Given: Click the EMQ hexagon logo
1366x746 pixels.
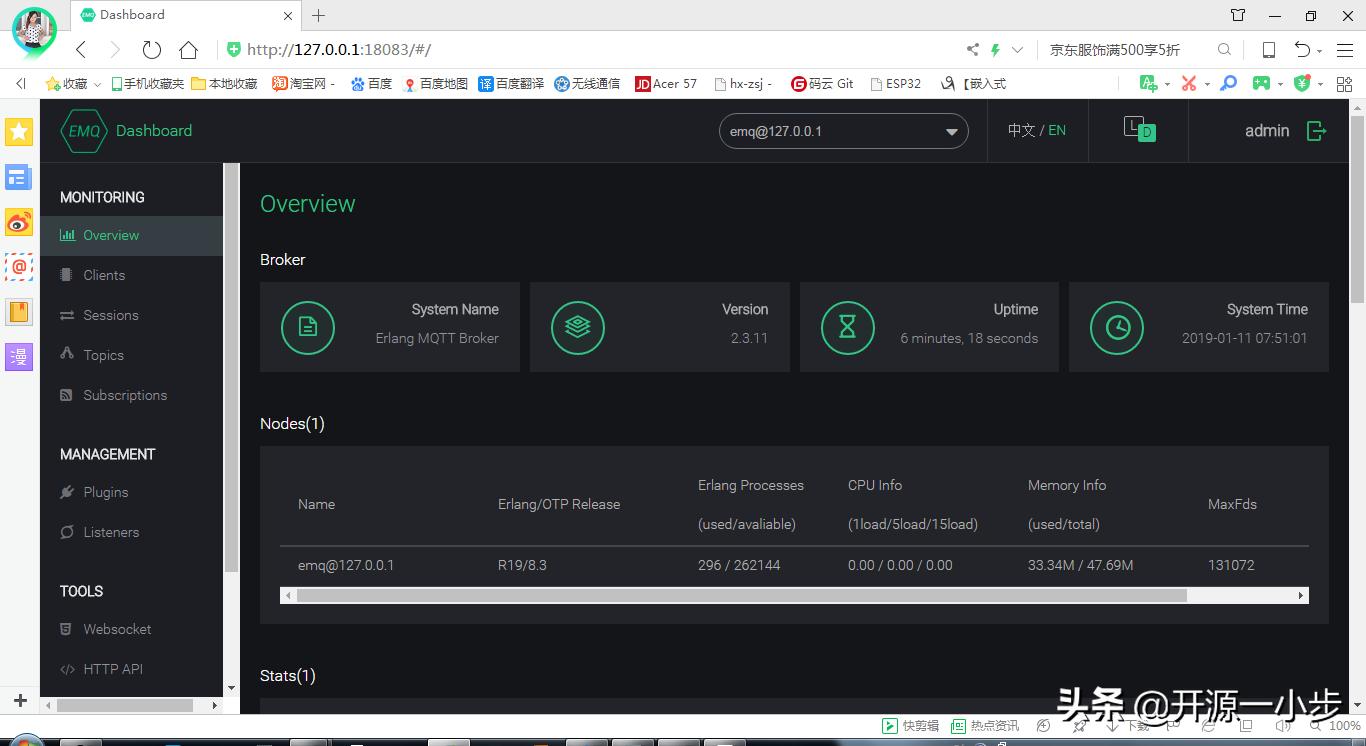Looking at the screenshot, I should pyautogui.click(x=84, y=131).
